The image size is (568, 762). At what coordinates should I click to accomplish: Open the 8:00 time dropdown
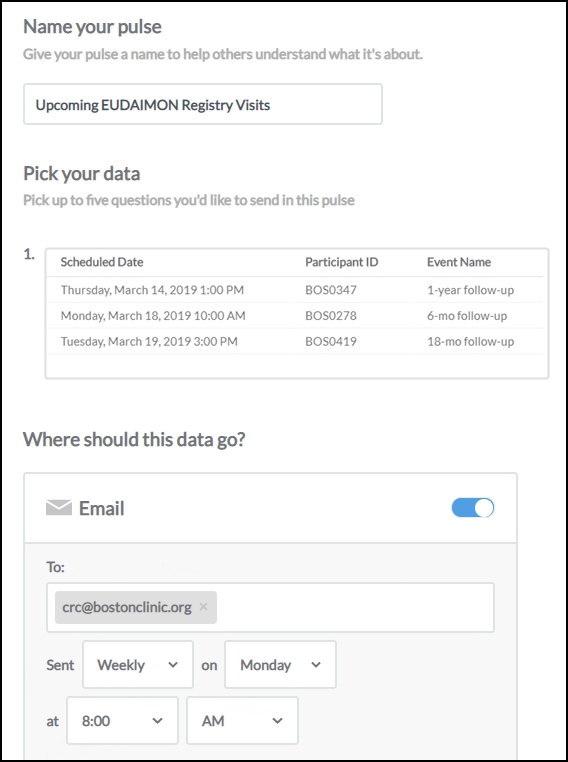click(122, 720)
